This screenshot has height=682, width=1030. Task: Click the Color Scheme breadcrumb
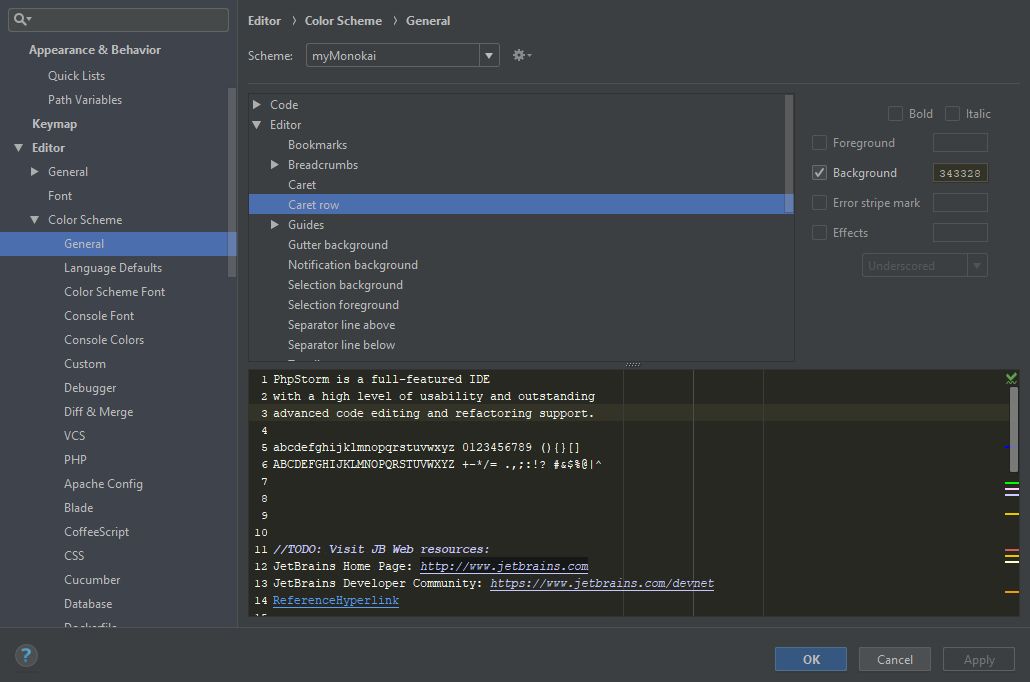[343, 21]
